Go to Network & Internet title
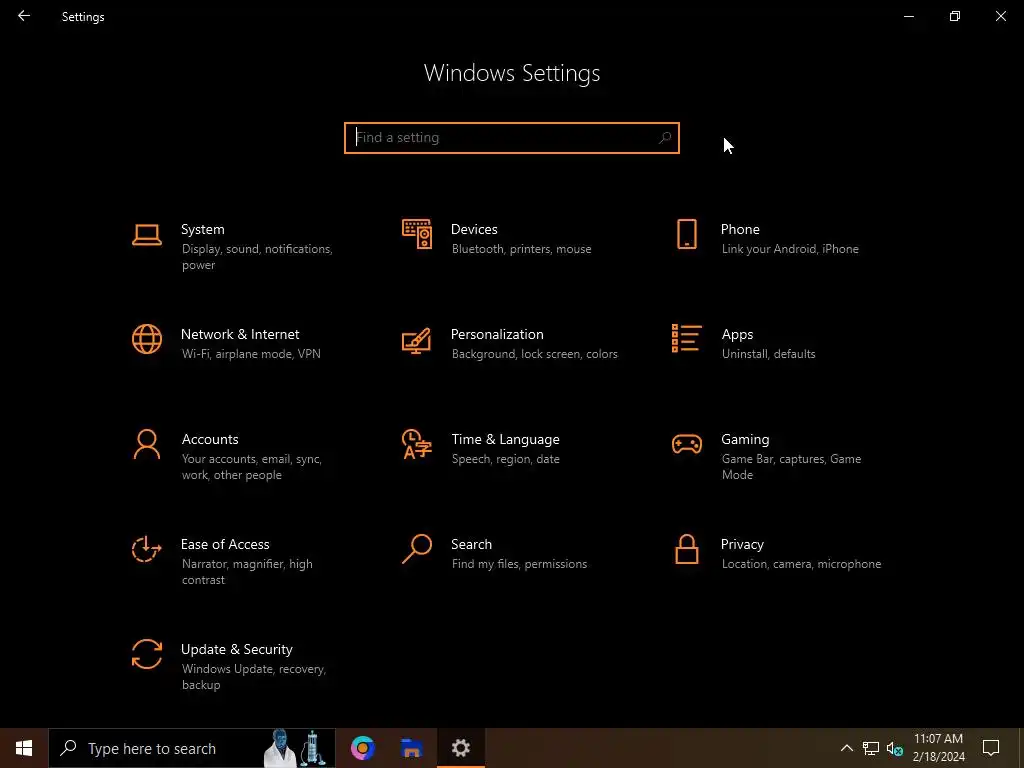The image size is (1024, 768). tap(240, 334)
